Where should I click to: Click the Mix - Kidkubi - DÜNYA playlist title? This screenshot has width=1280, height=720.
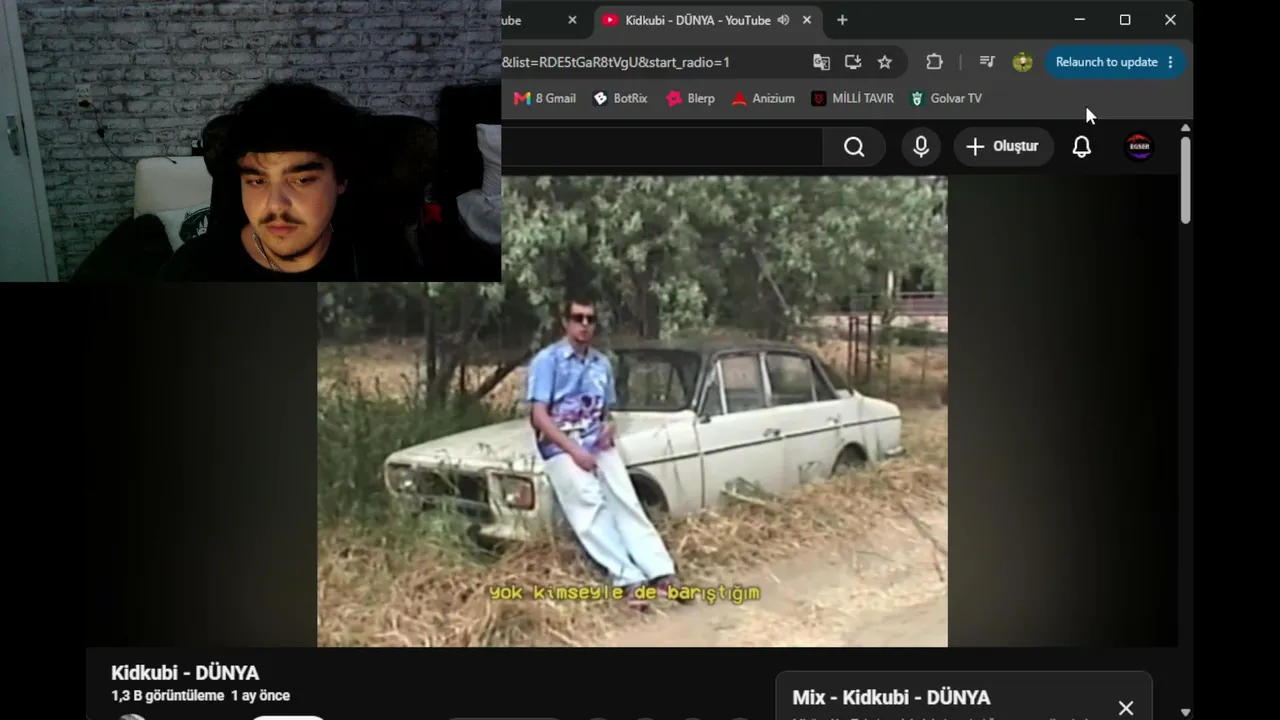pos(891,698)
